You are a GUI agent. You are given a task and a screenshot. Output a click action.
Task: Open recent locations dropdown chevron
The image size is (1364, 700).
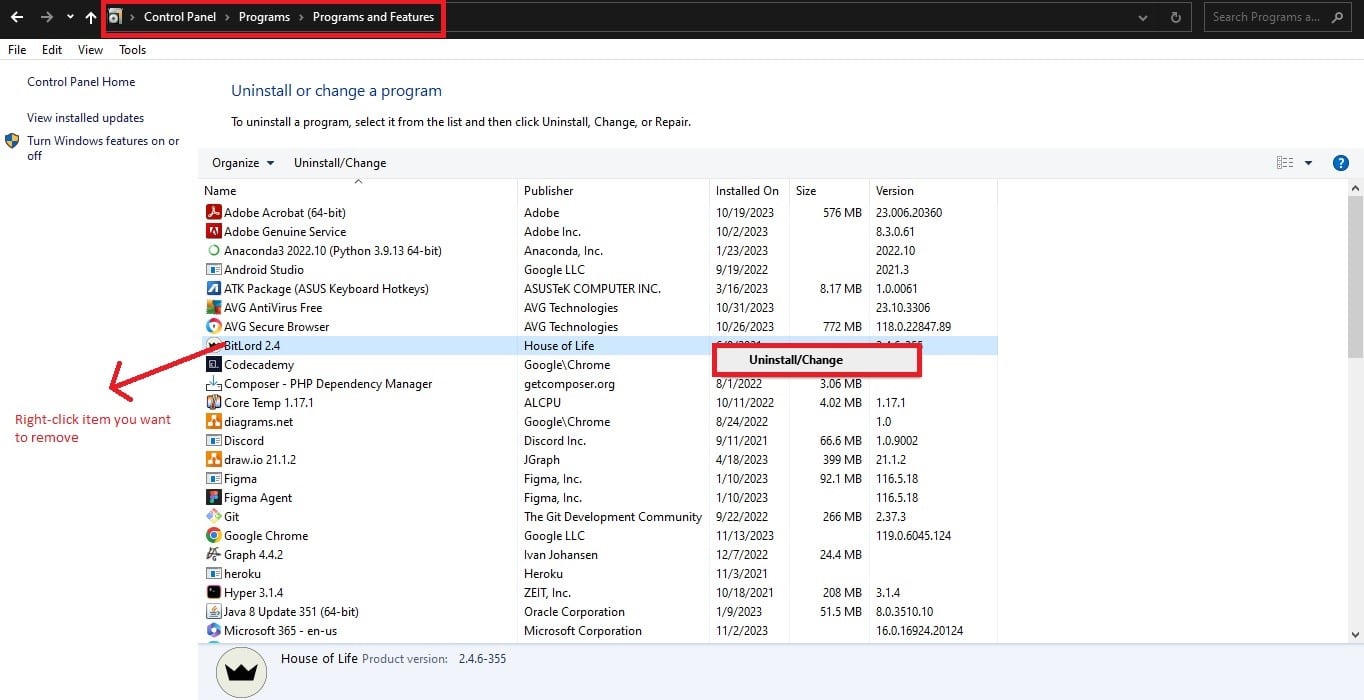69,17
